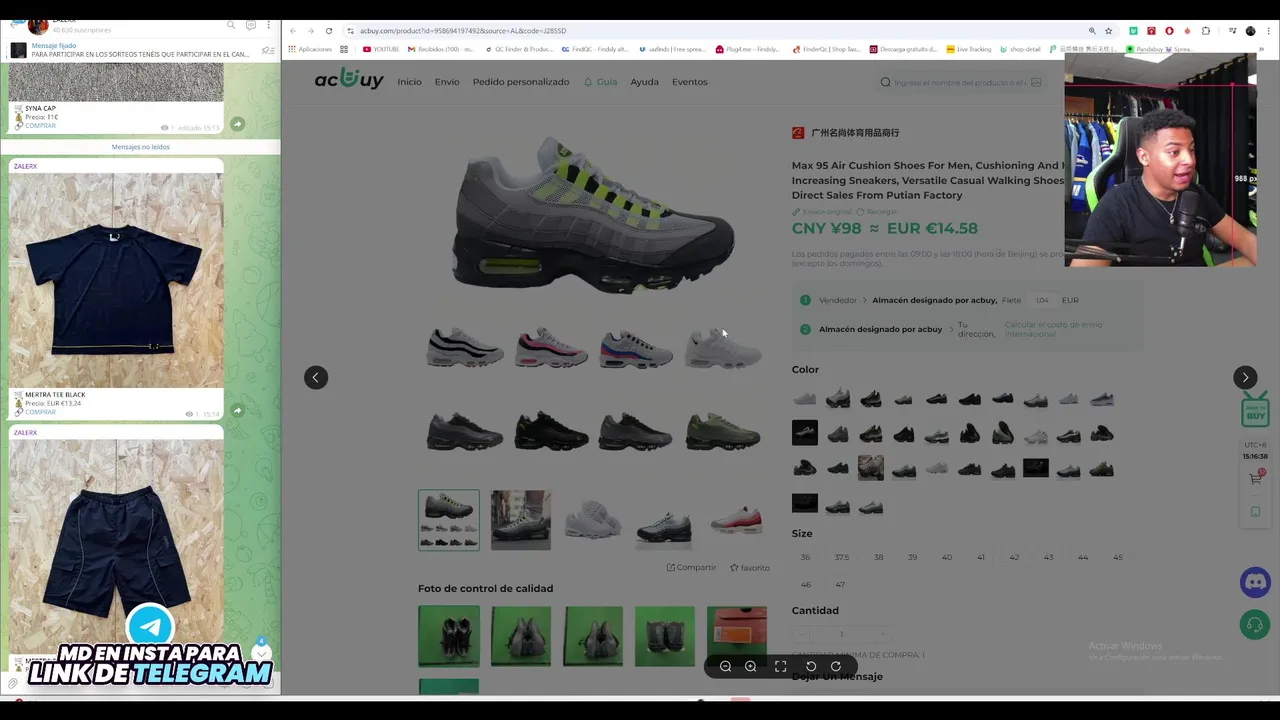Image resolution: width=1280 pixels, height=720 pixels.
Task: Open orange box quality control photo
Action: coord(737,636)
